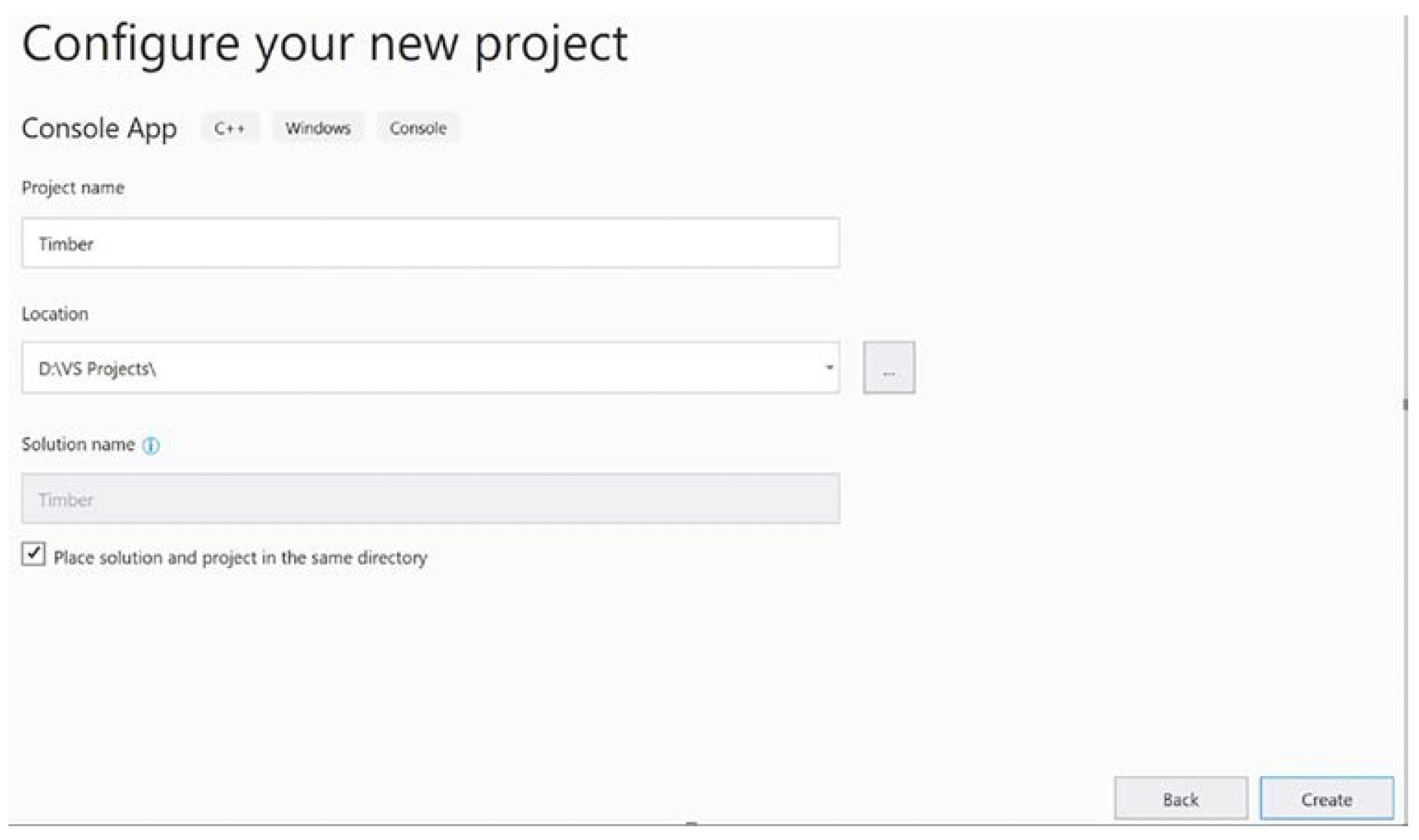Click the Location path text D:\VS Projects\
The image size is (1419, 840).
pos(98,369)
